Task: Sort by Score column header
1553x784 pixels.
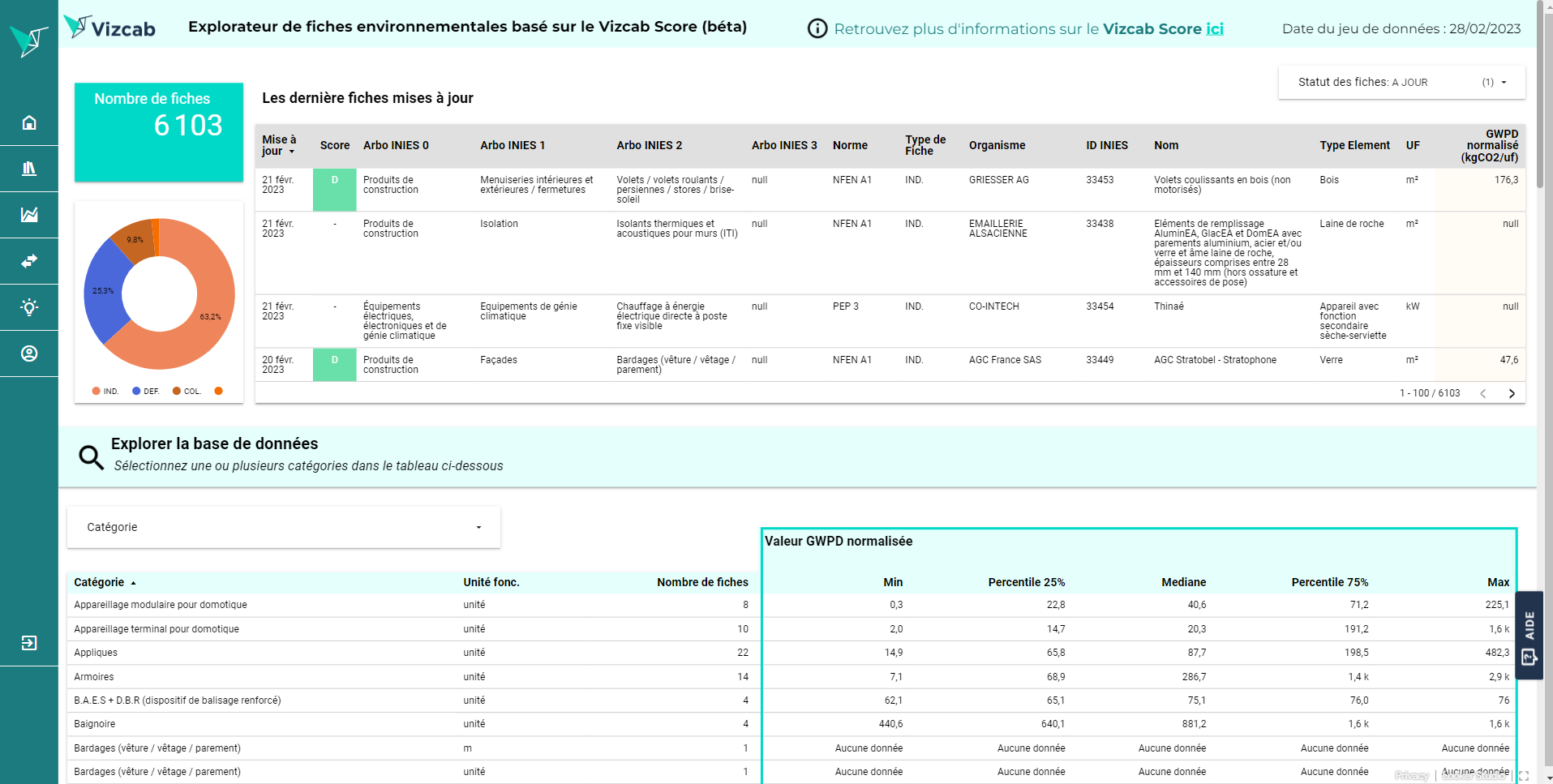Action: click(x=335, y=145)
